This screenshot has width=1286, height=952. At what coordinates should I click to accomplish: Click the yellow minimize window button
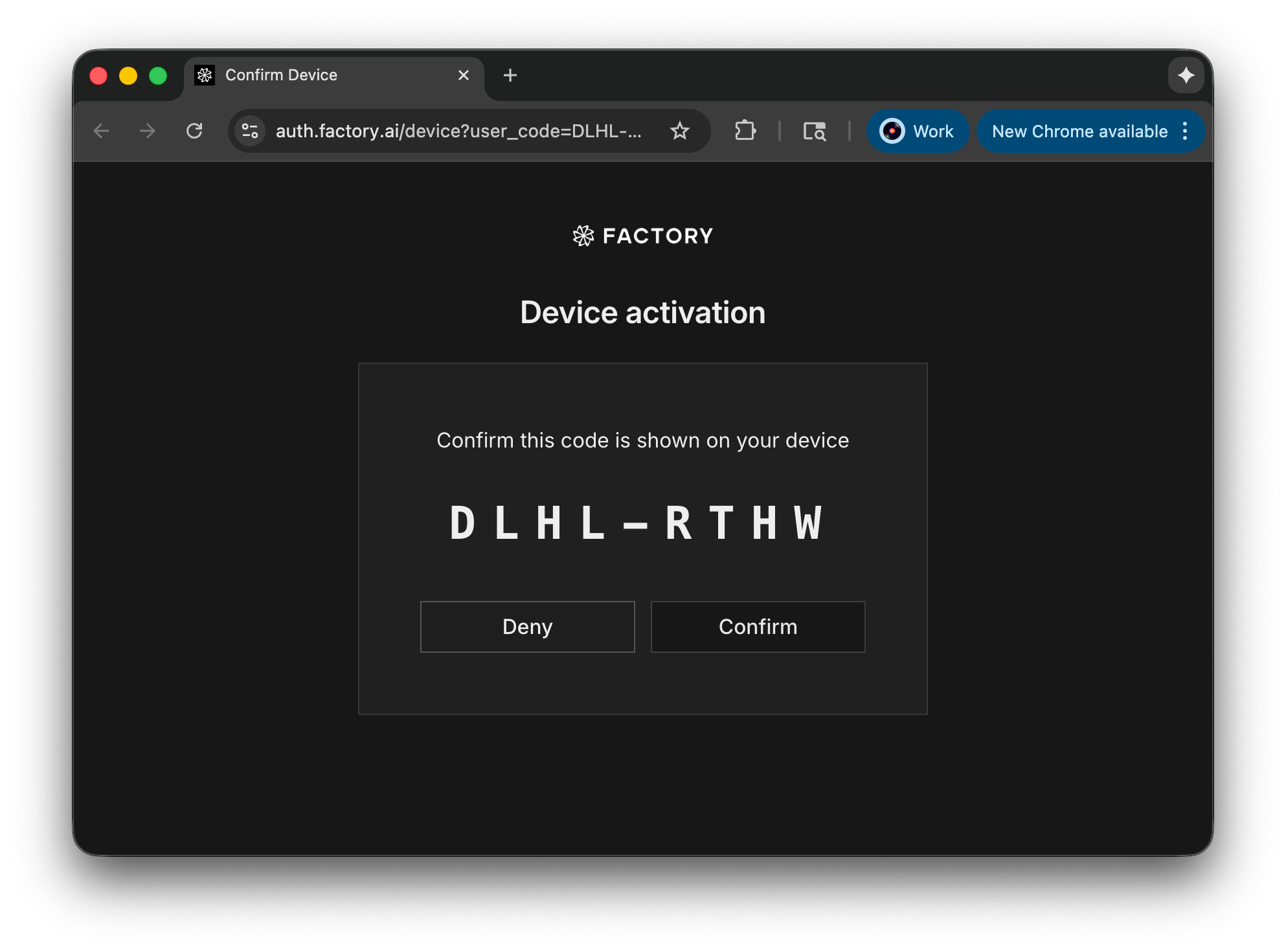click(128, 76)
